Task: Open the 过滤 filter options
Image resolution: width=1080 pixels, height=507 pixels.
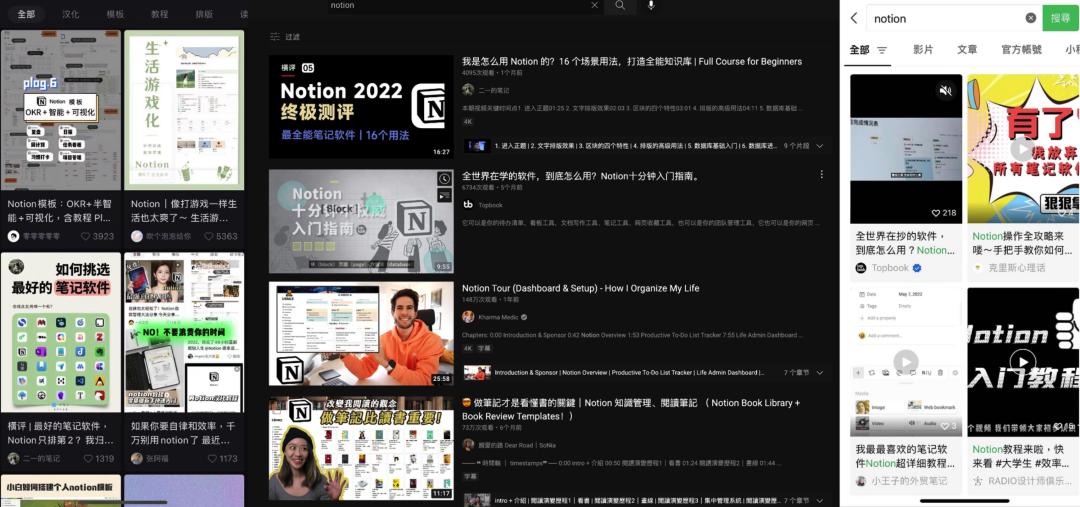Action: (285, 37)
